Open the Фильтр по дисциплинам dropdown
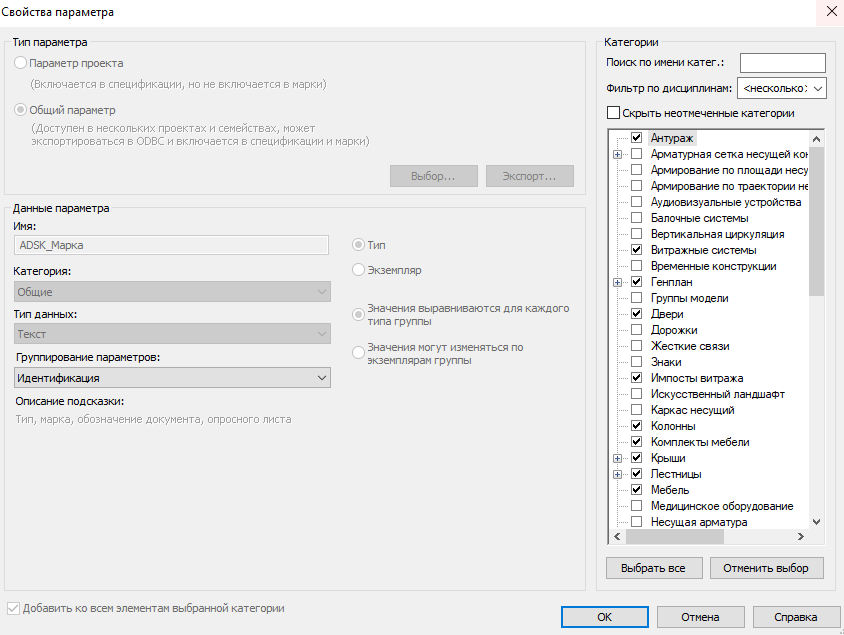The height and width of the screenshot is (635, 844). [782, 88]
